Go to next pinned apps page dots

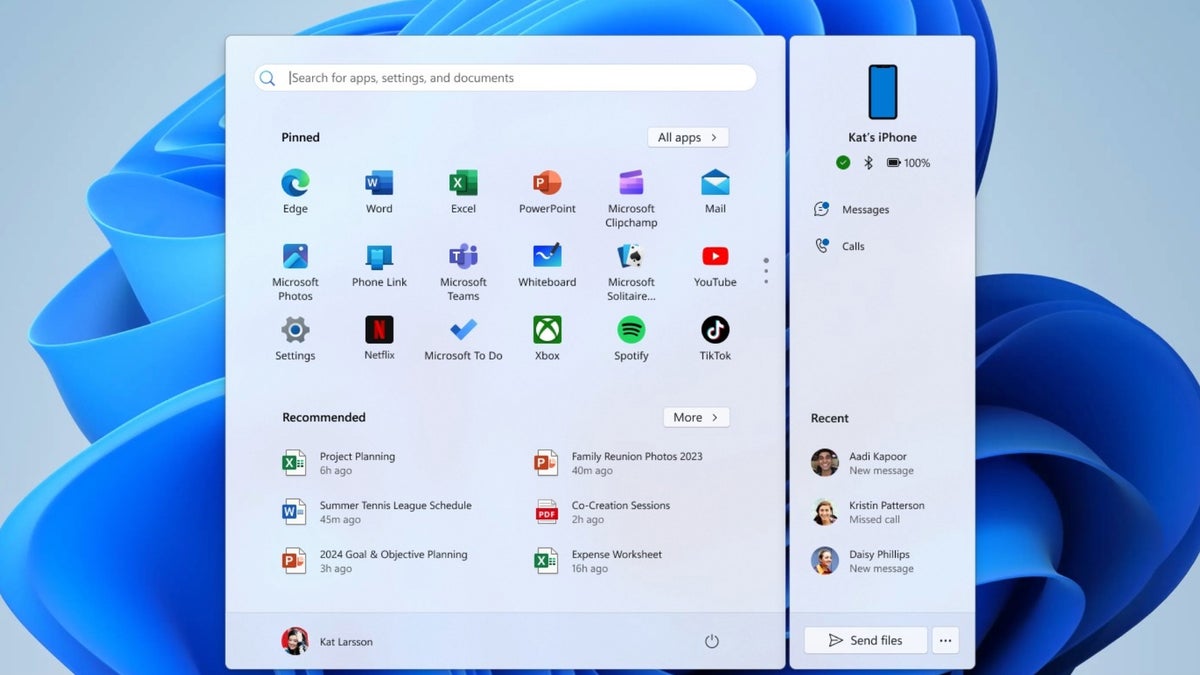click(766, 271)
